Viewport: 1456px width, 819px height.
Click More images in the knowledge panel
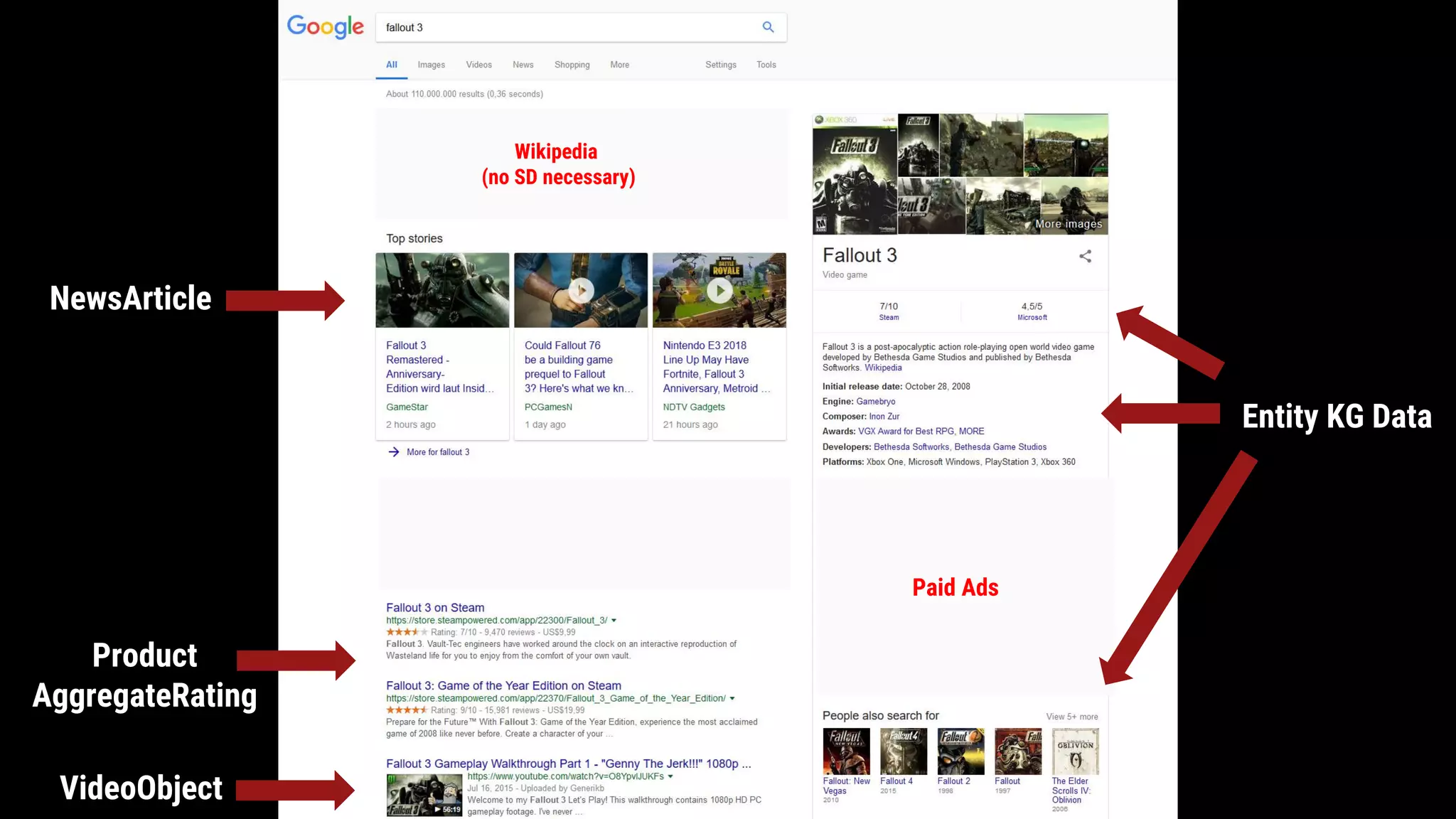(x=1069, y=224)
